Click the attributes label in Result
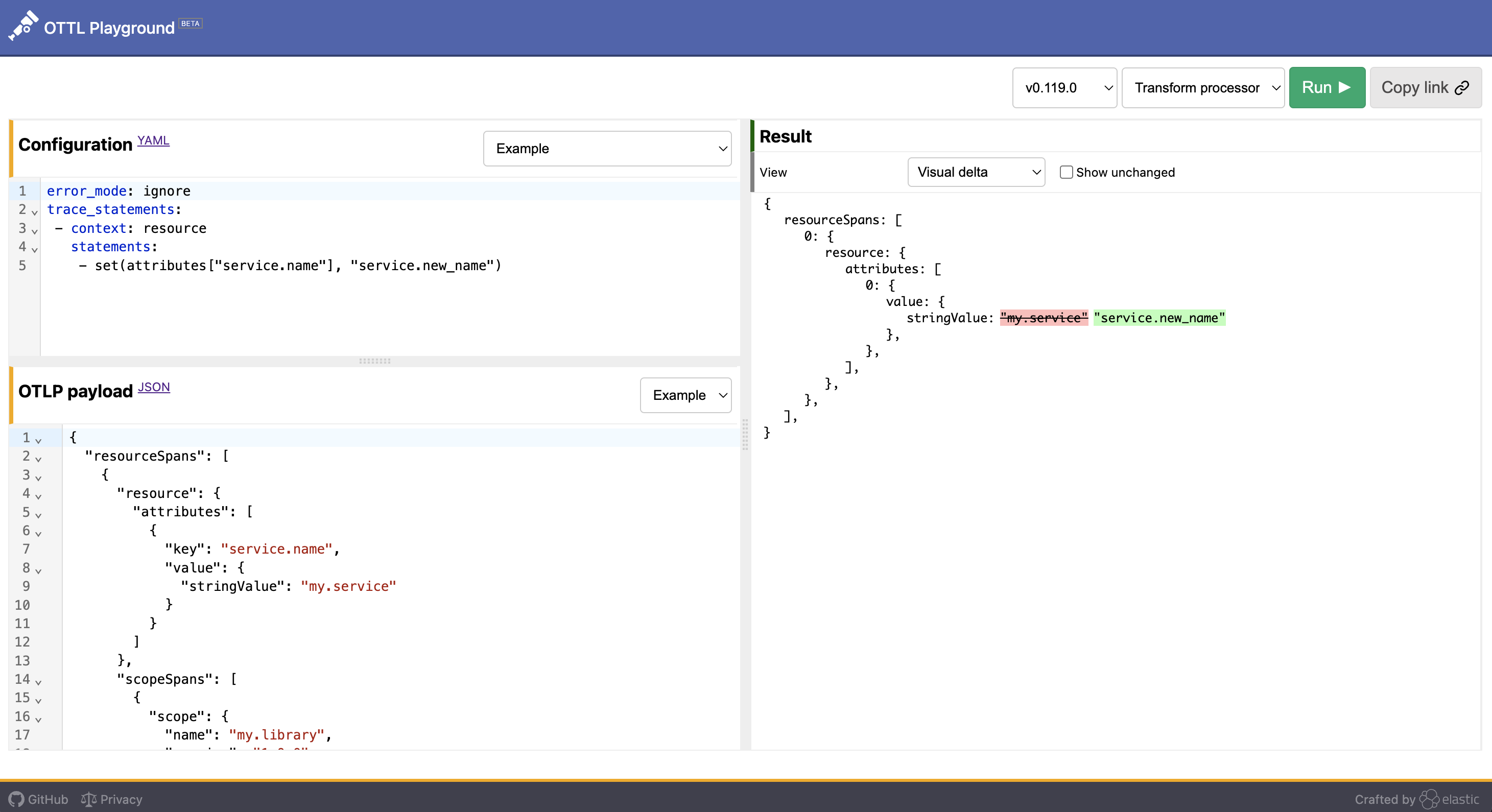Screen dimensions: 1492x812 pyautogui.click(x=882, y=269)
